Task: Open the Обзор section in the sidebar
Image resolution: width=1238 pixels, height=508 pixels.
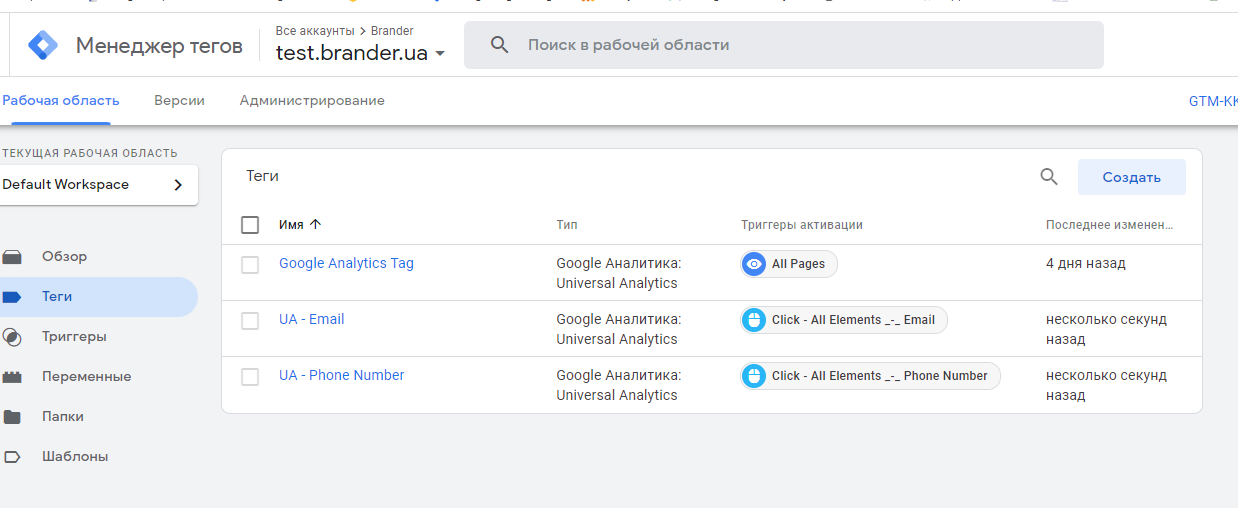Action: coord(64,257)
